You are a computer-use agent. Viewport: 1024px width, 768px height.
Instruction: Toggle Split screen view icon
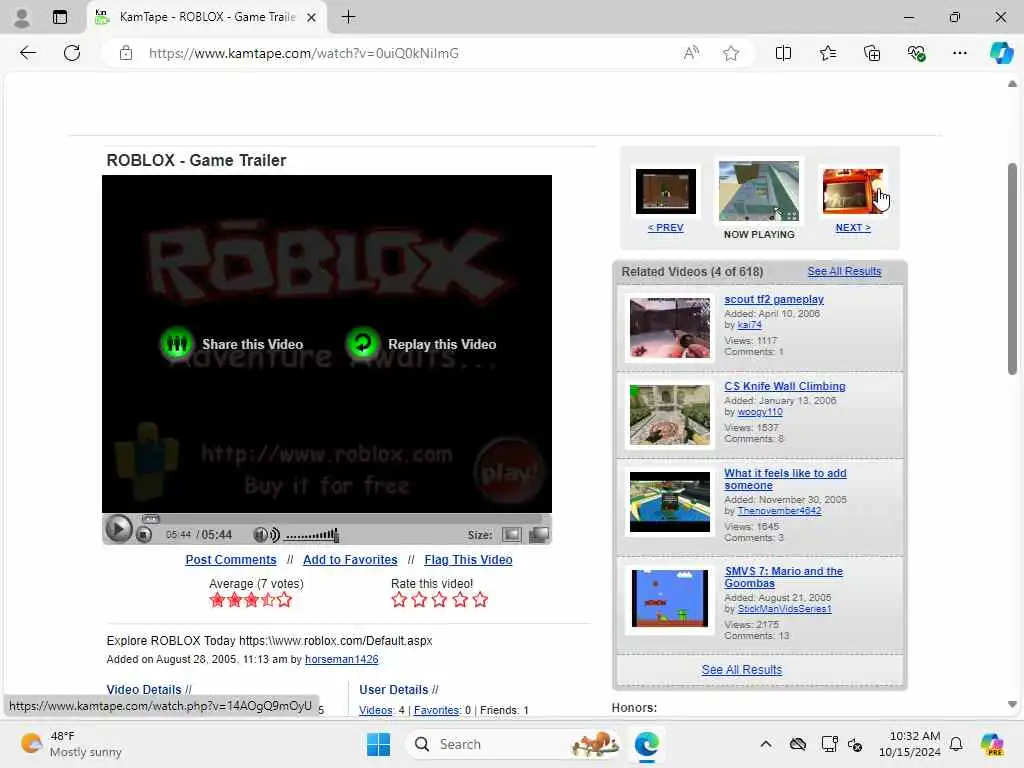(783, 53)
